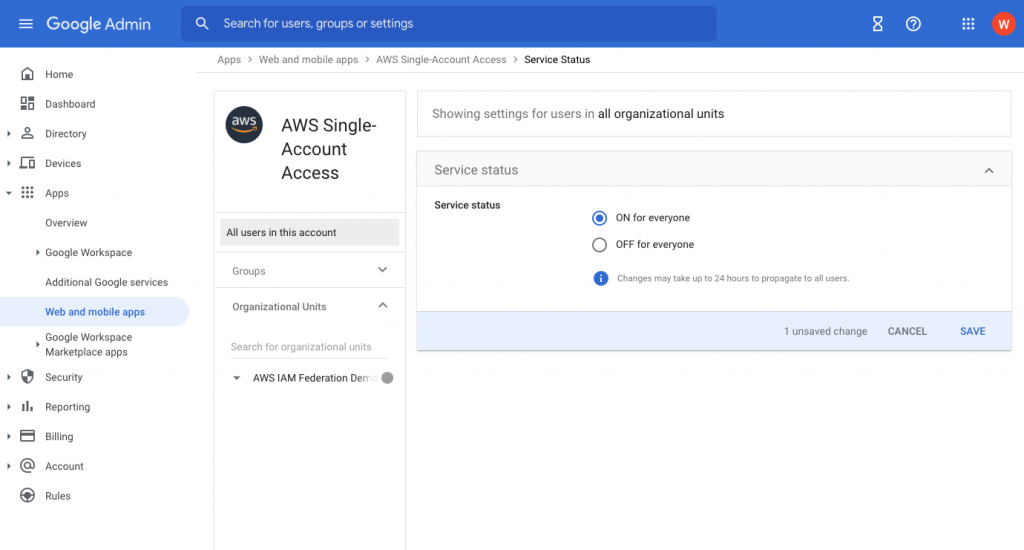The height and width of the screenshot is (550, 1024).
Task: Expand the Billing sidebar arrow
Action: pyautogui.click(x=9, y=436)
